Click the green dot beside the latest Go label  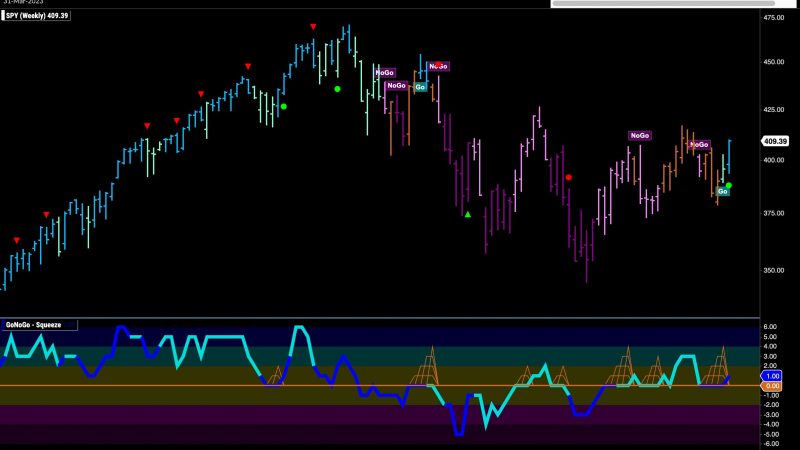pyautogui.click(x=729, y=185)
